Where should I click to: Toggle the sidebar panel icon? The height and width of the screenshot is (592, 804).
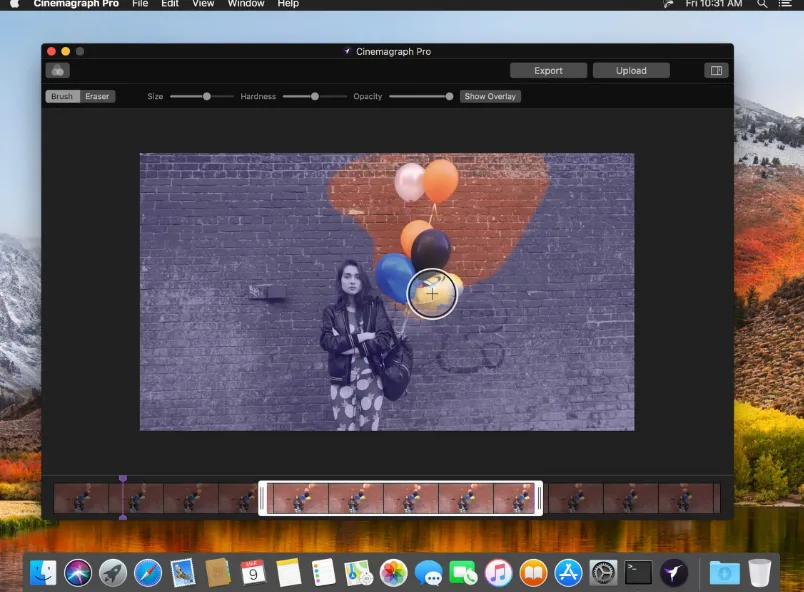click(716, 71)
